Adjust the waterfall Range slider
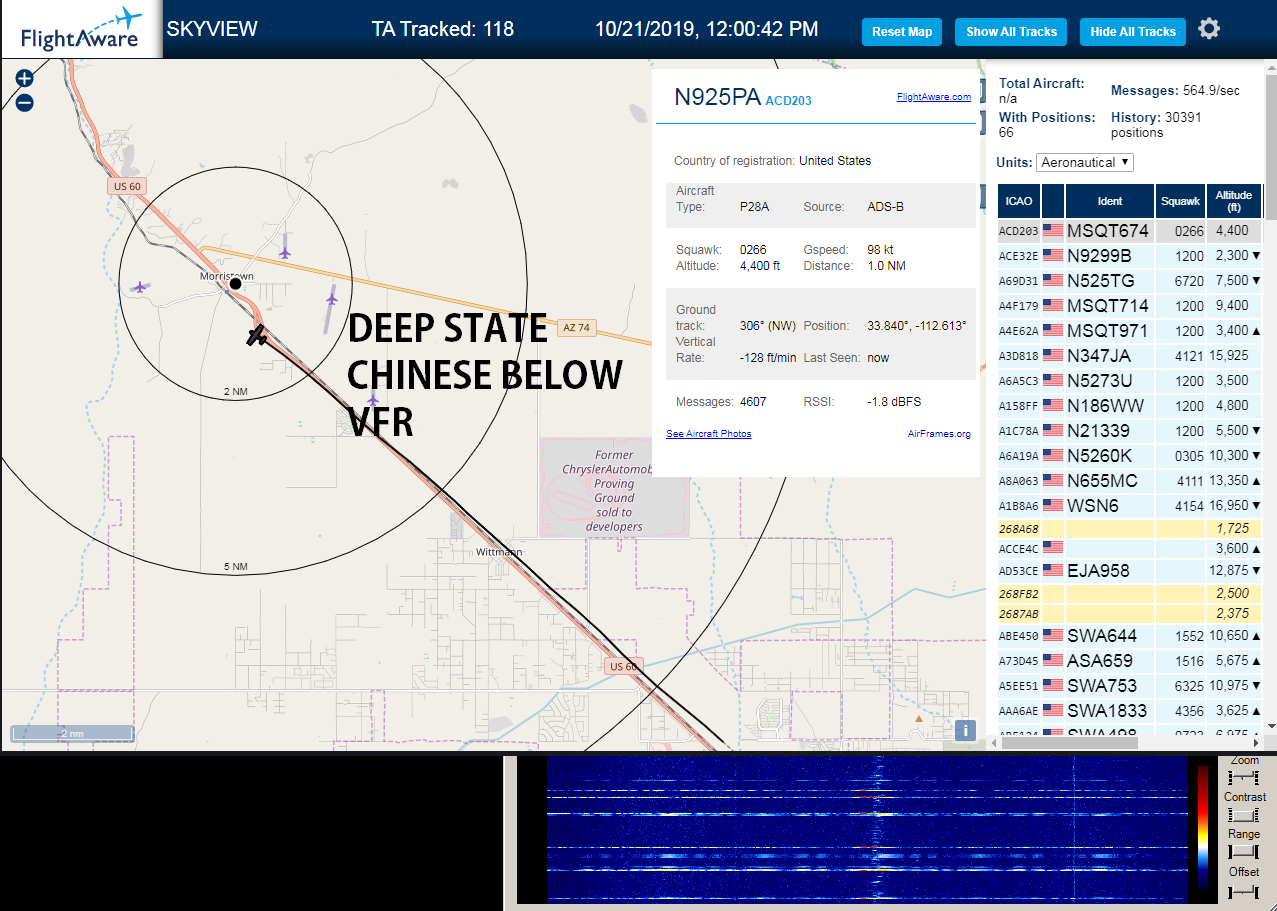 click(x=1244, y=851)
